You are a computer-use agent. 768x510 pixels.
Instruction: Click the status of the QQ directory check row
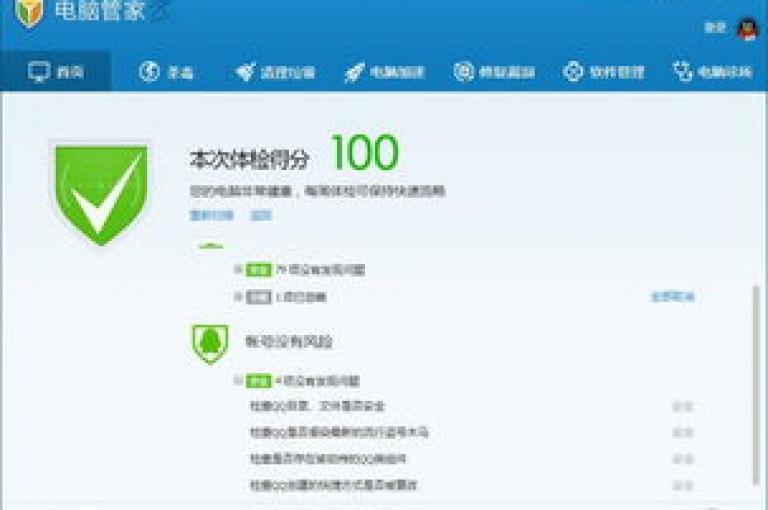click(683, 406)
